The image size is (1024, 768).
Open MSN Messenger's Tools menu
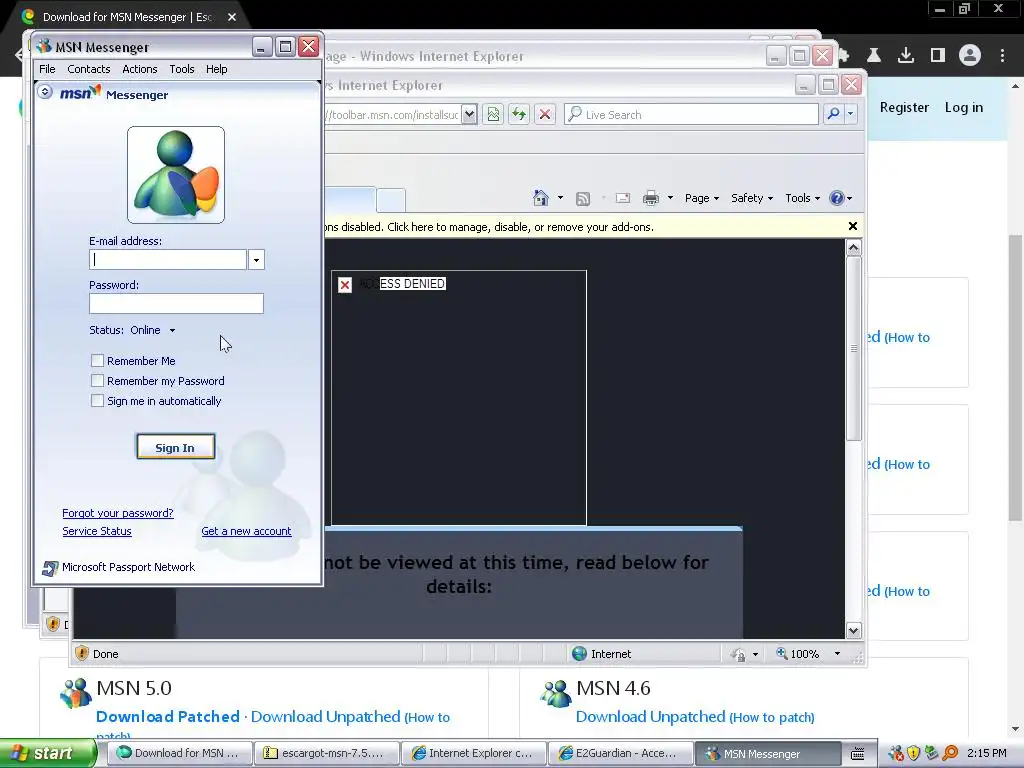pyautogui.click(x=182, y=69)
